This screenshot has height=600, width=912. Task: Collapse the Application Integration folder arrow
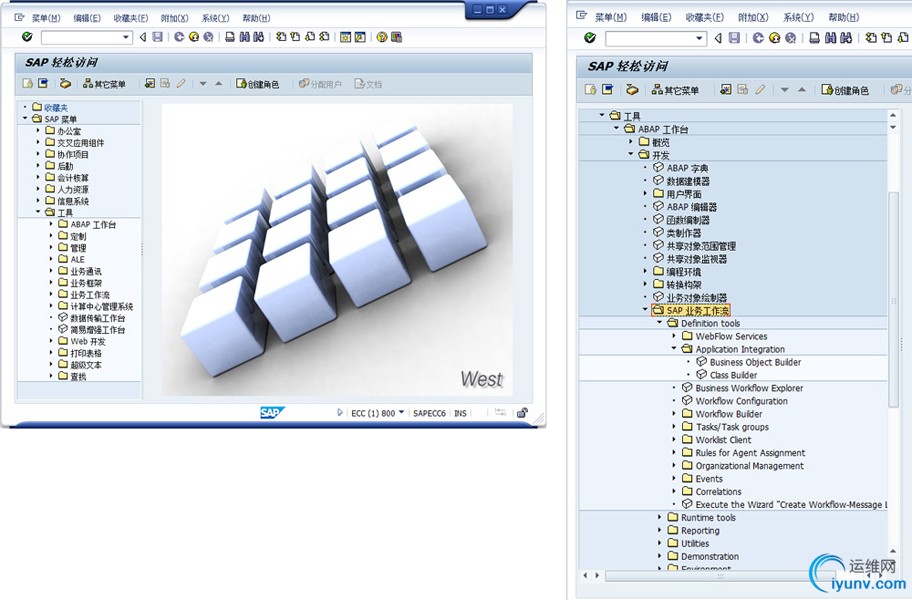[x=674, y=349]
